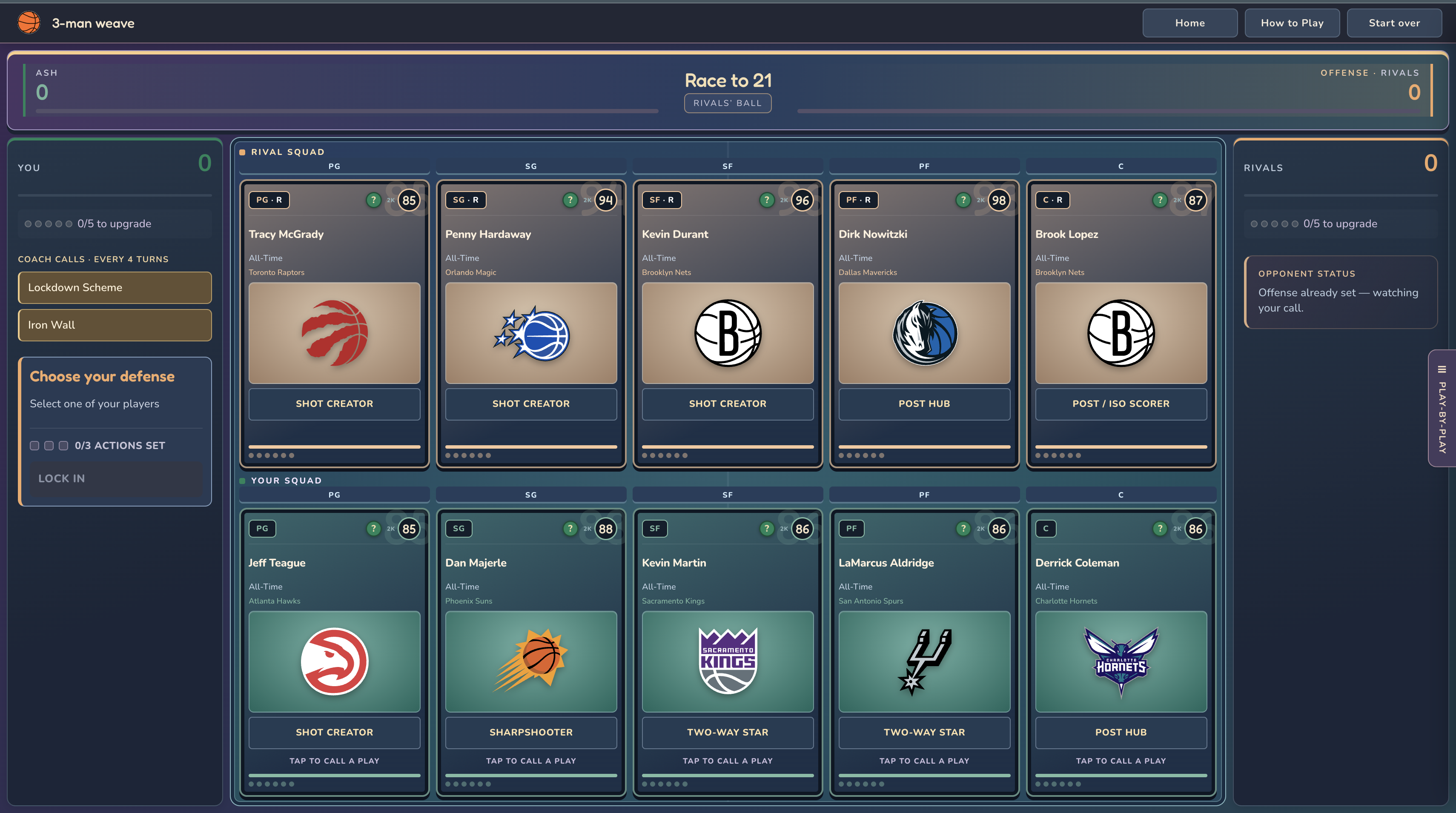Screen dimensions: 1456x813
Task: Open the help icon on Kevin Martin's card
Action: click(766, 528)
